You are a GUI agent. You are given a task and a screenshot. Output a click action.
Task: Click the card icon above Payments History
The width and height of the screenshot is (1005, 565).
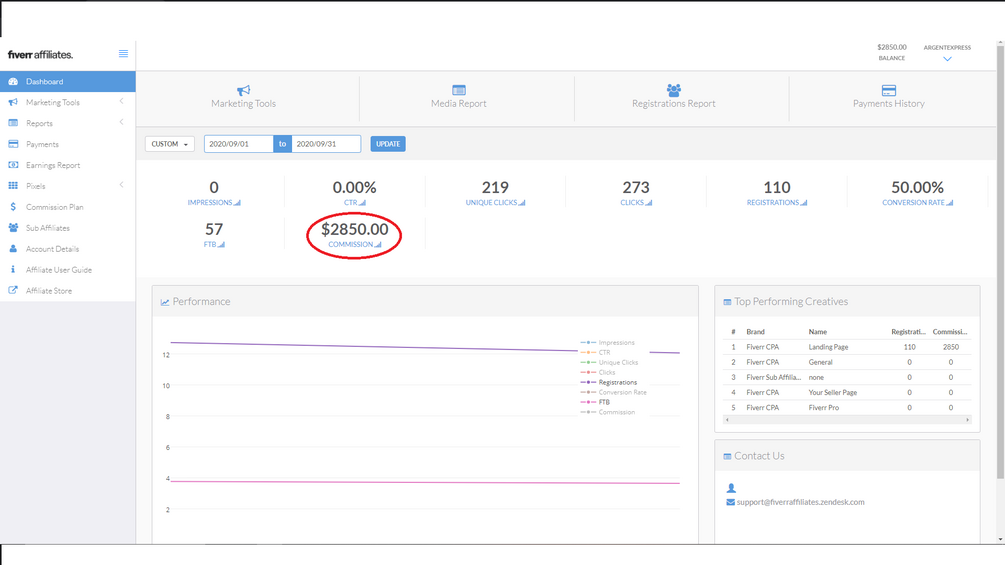888,90
